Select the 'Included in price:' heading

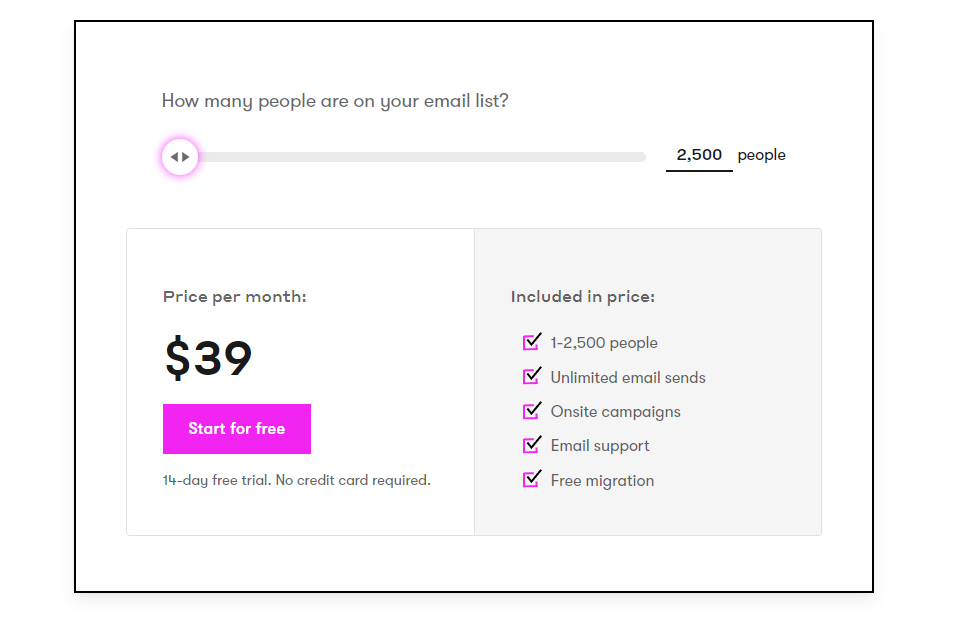(x=583, y=297)
